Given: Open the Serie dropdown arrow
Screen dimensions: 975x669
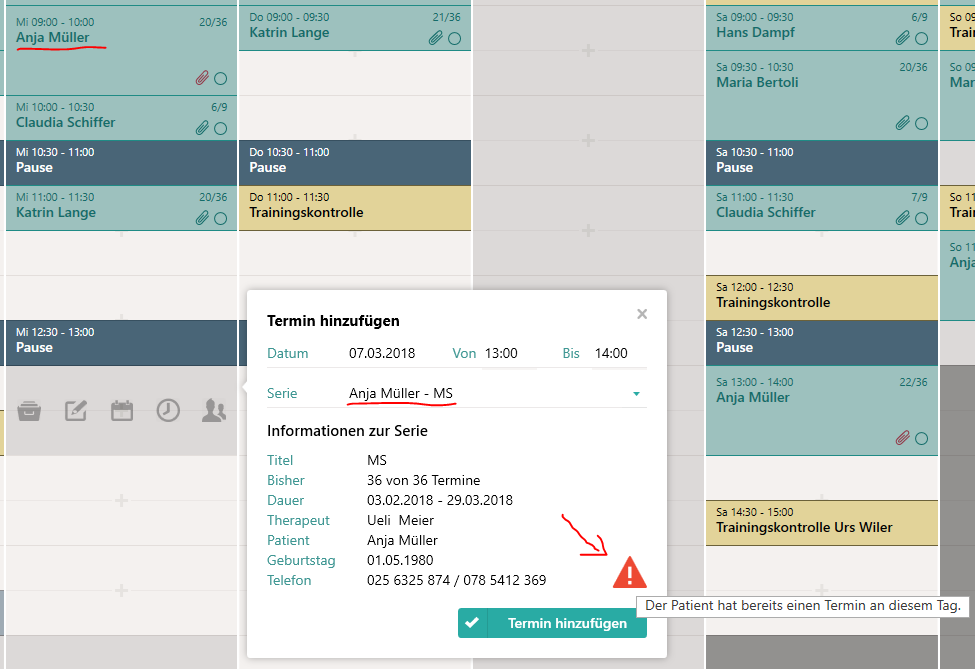Looking at the screenshot, I should coord(636,394).
